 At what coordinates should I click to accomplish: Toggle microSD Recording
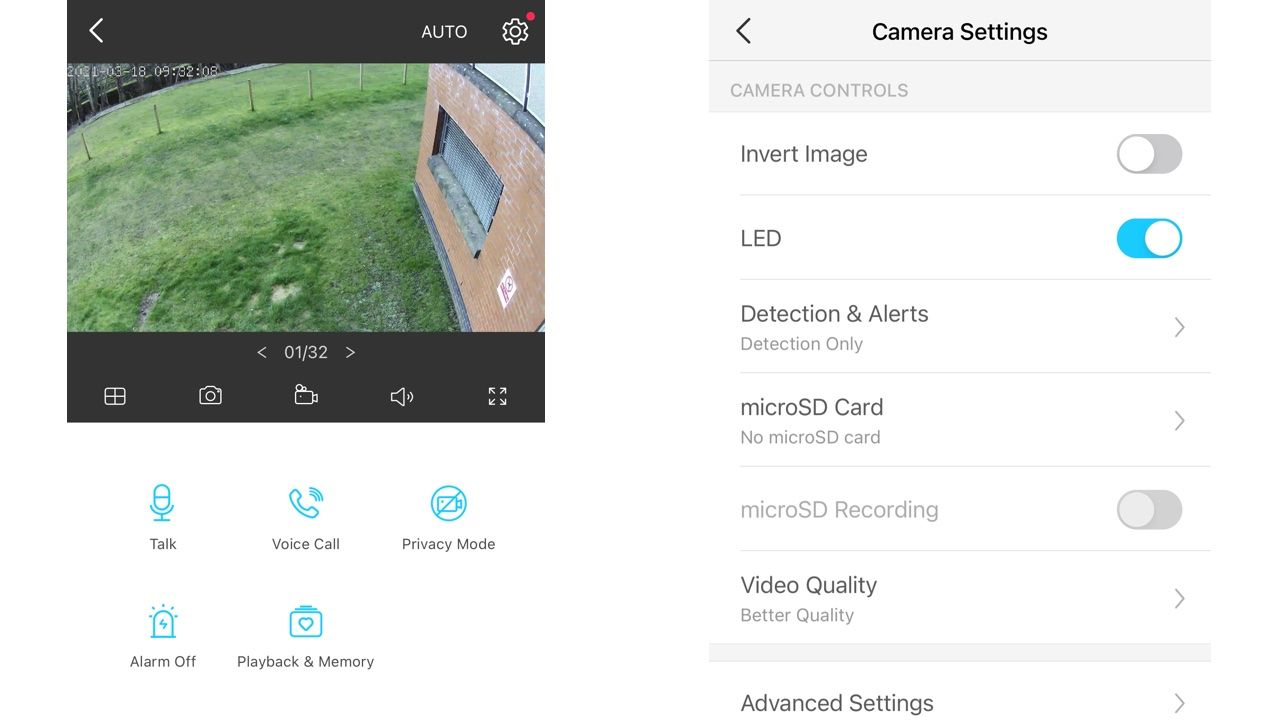pyautogui.click(x=1148, y=509)
